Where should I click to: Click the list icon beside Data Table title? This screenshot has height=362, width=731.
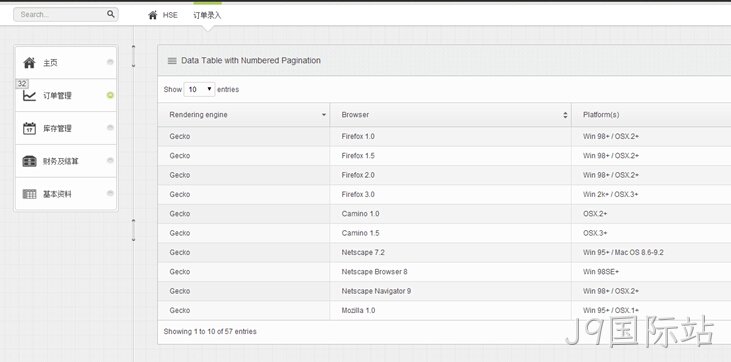[x=172, y=61]
